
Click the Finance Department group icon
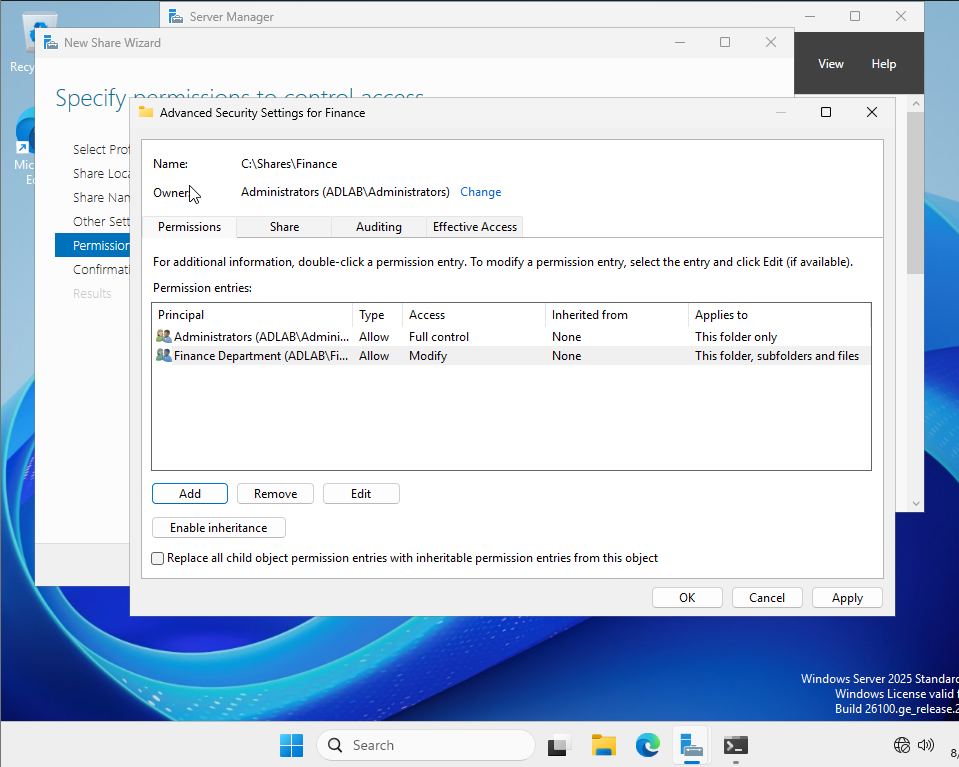tap(163, 355)
